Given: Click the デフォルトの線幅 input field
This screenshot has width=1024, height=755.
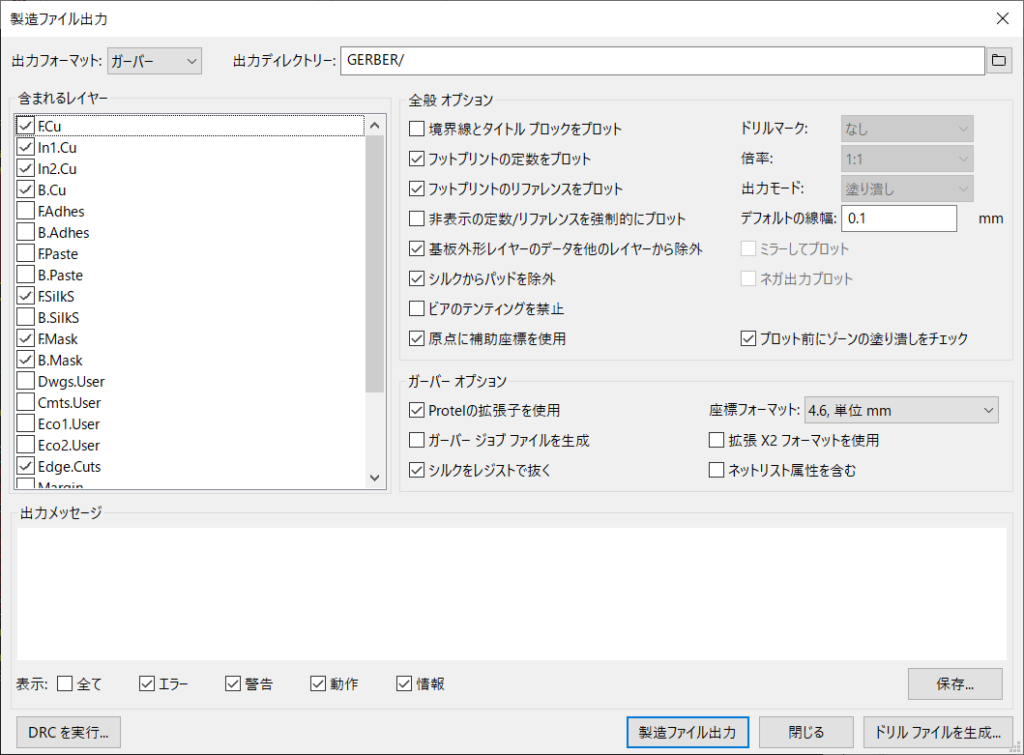Looking at the screenshot, I should click(x=899, y=218).
